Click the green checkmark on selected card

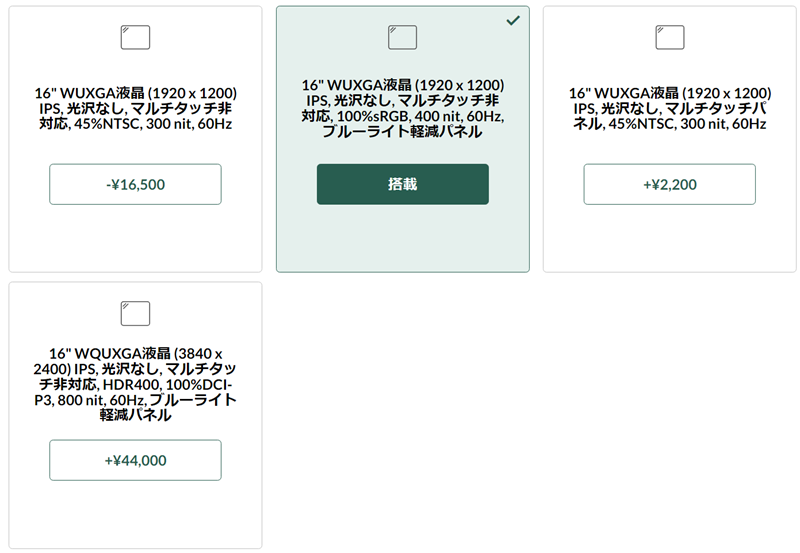click(513, 20)
